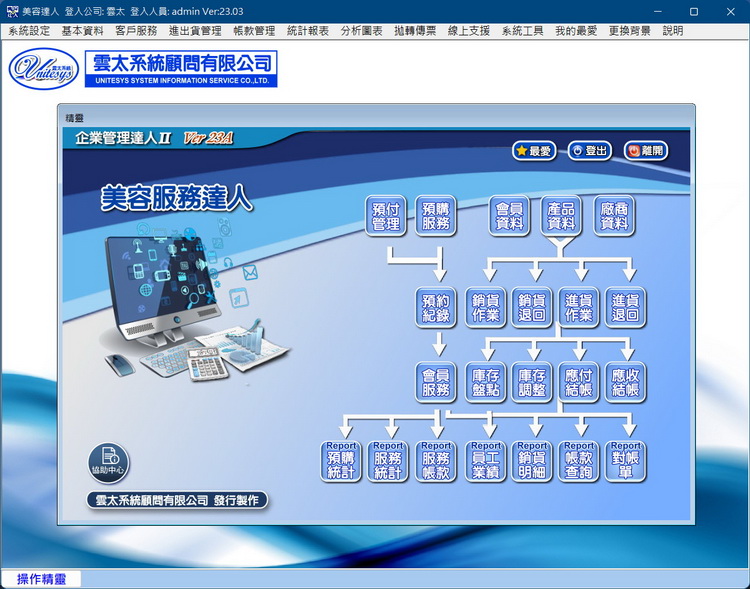Open the 預付管理 module icon
Image resolution: width=750 pixels, height=589 pixels.
coord(386,216)
